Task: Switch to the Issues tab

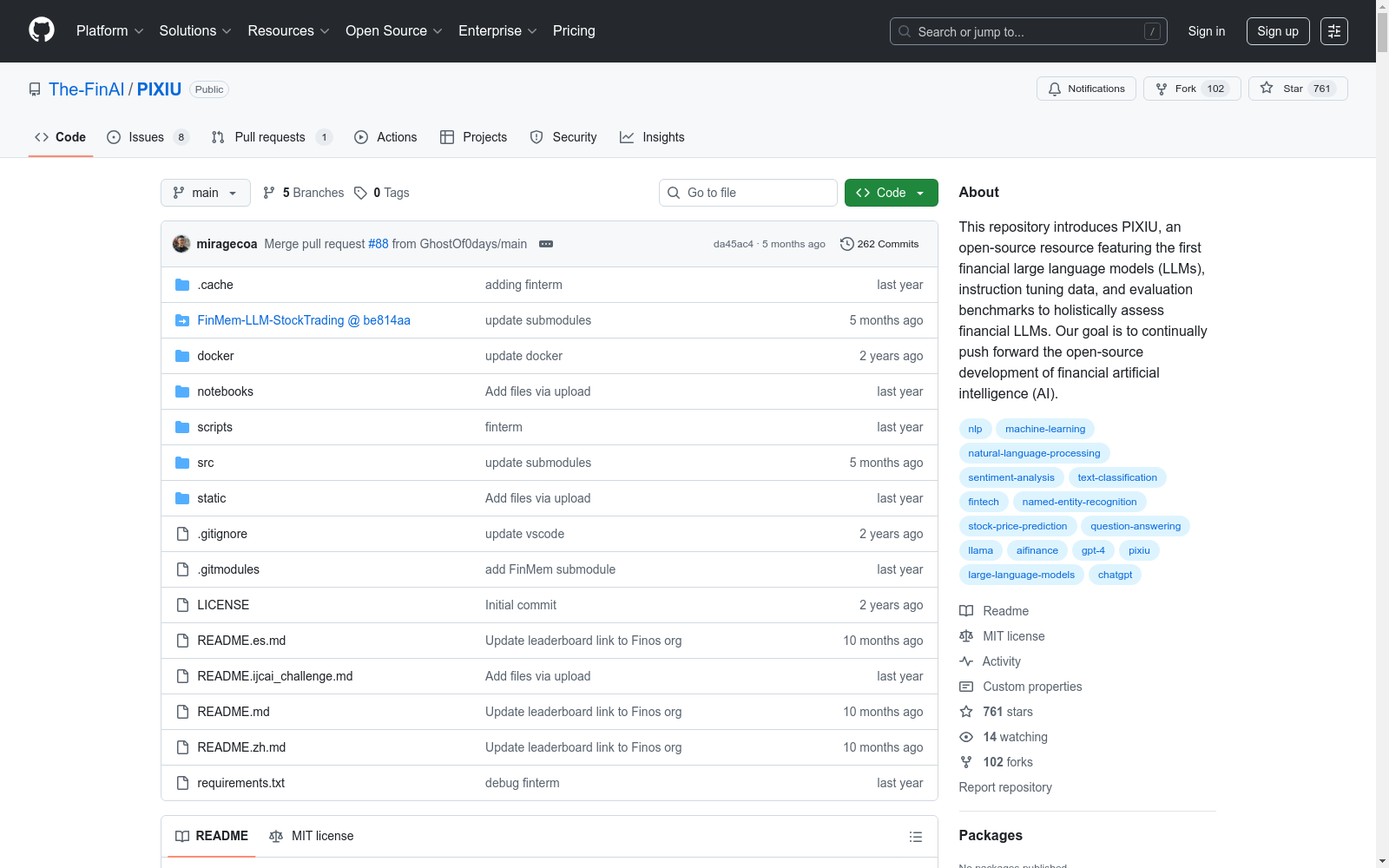Action: point(147,137)
